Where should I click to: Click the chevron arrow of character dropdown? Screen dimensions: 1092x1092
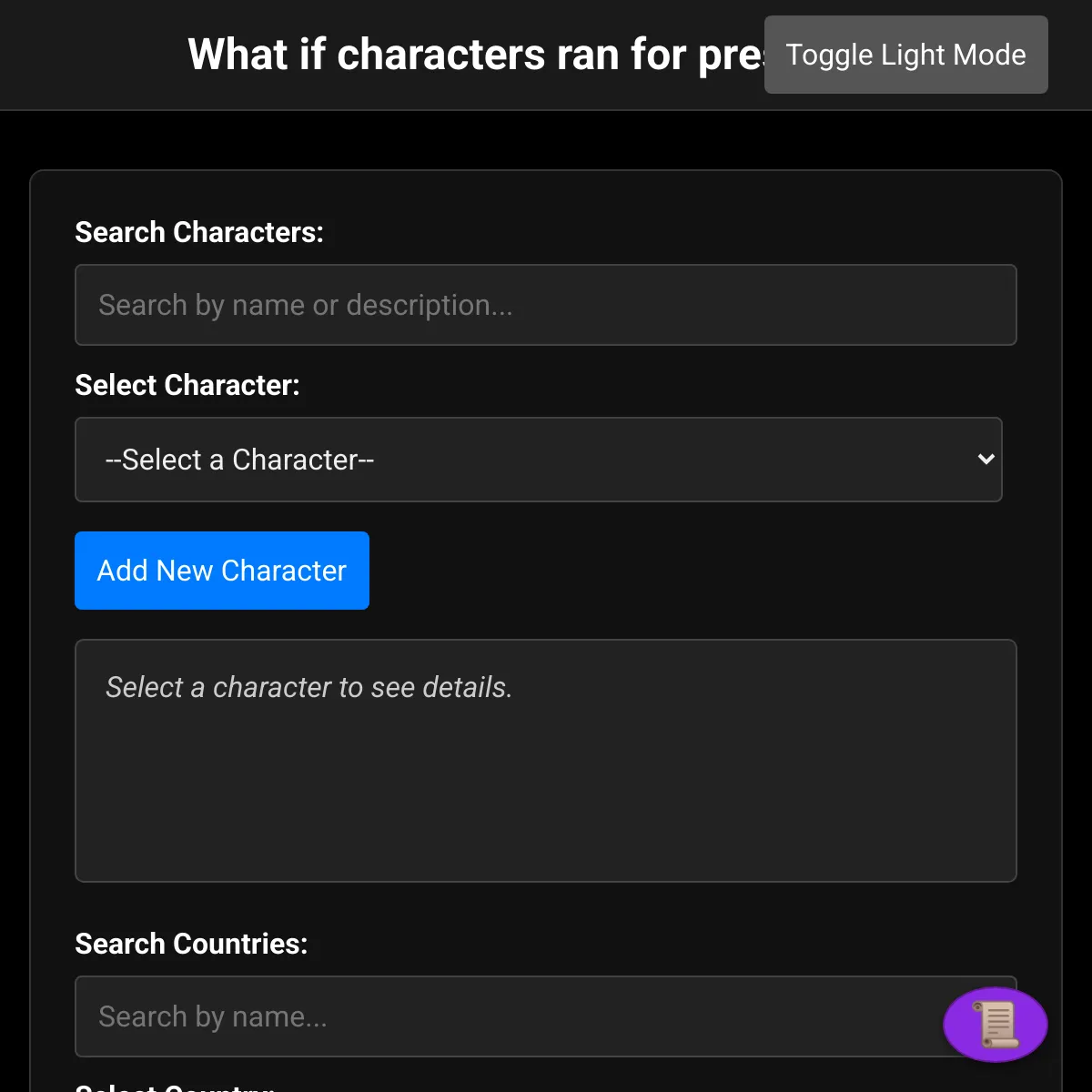(986, 460)
